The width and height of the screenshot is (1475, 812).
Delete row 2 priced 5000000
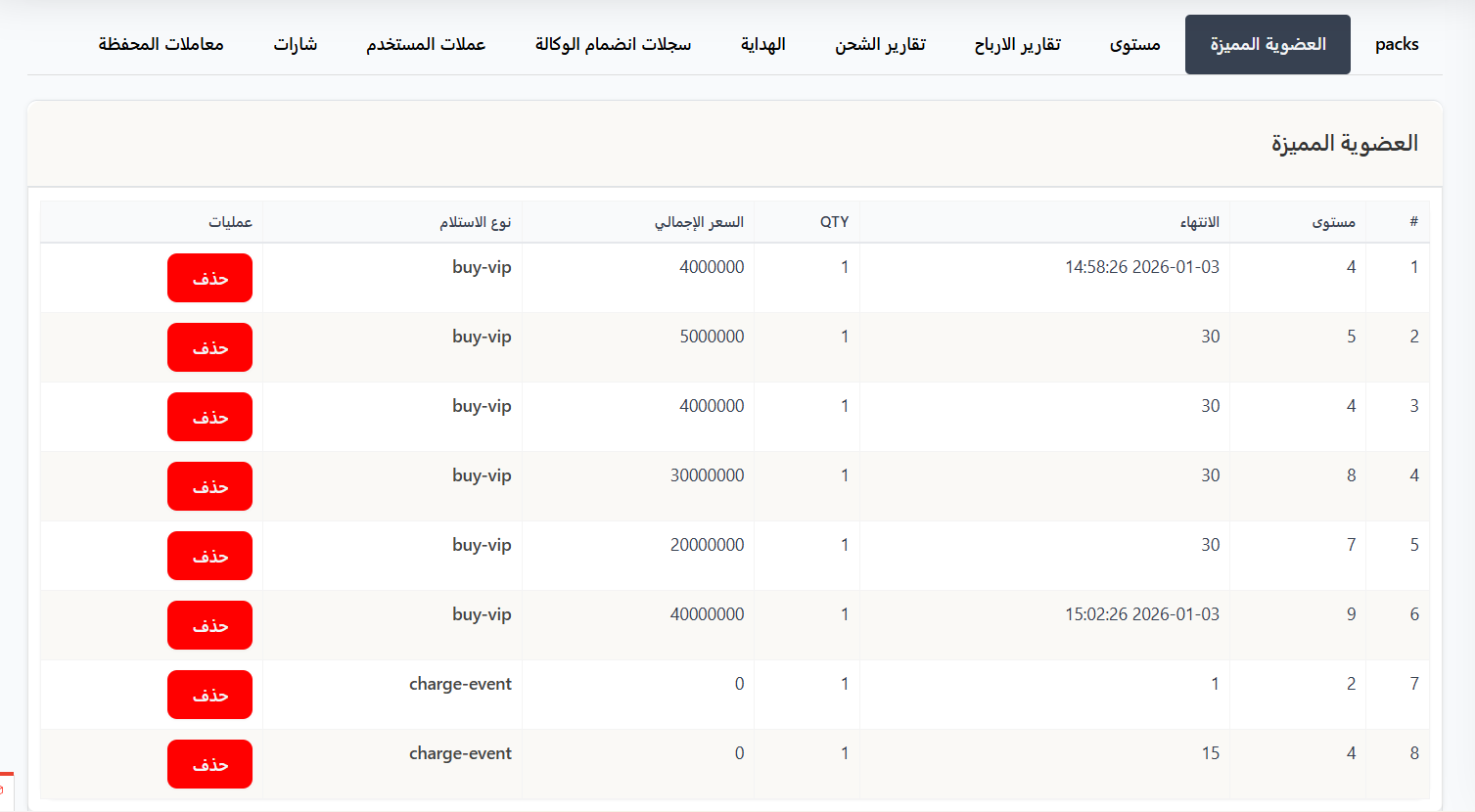209,347
